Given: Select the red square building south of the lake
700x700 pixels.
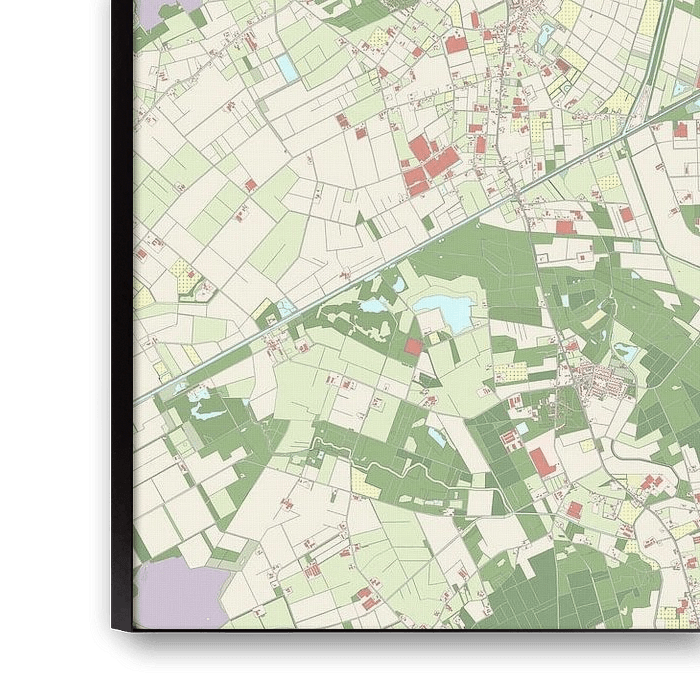Looking at the screenshot, I should tap(413, 346).
